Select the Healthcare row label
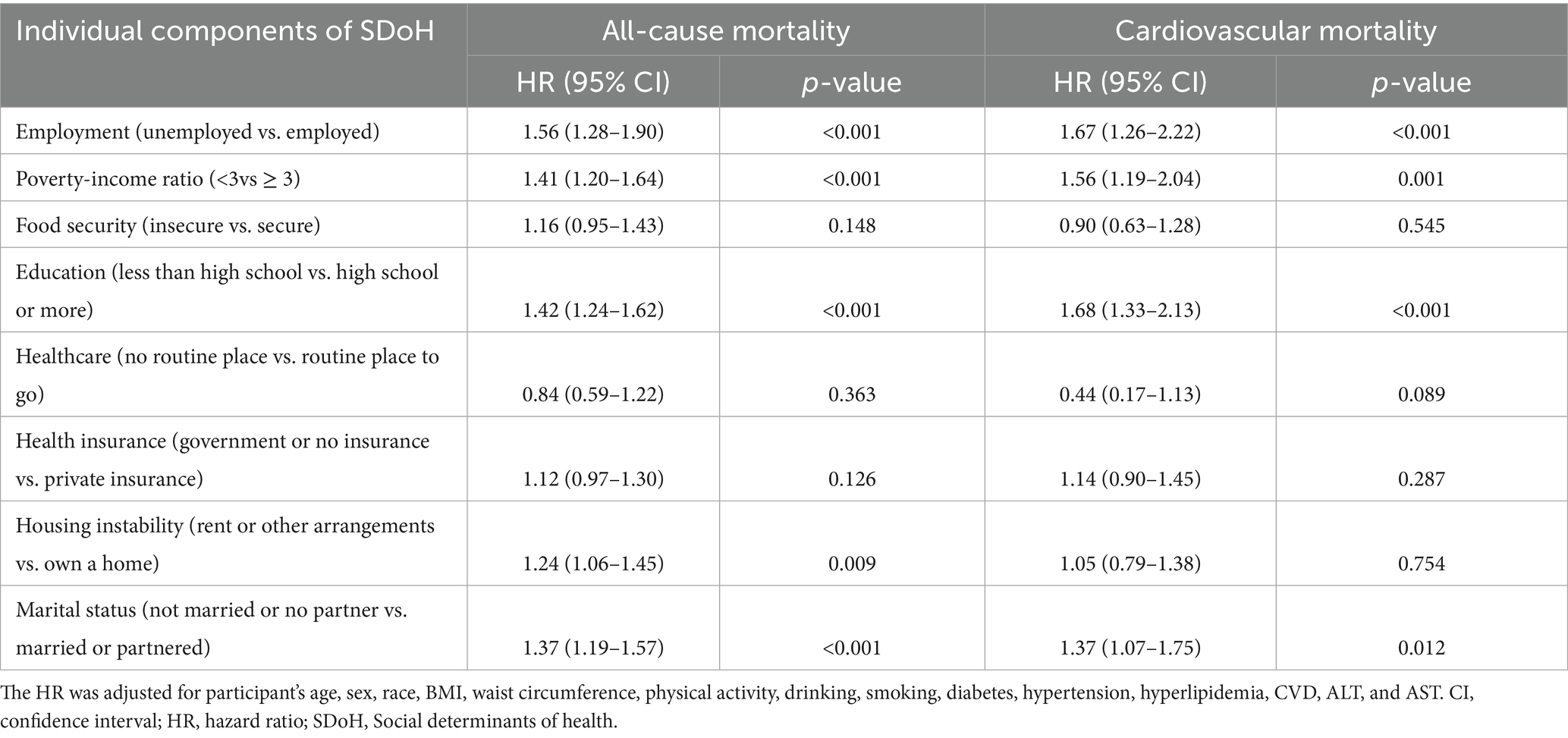 tap(227, 375)
